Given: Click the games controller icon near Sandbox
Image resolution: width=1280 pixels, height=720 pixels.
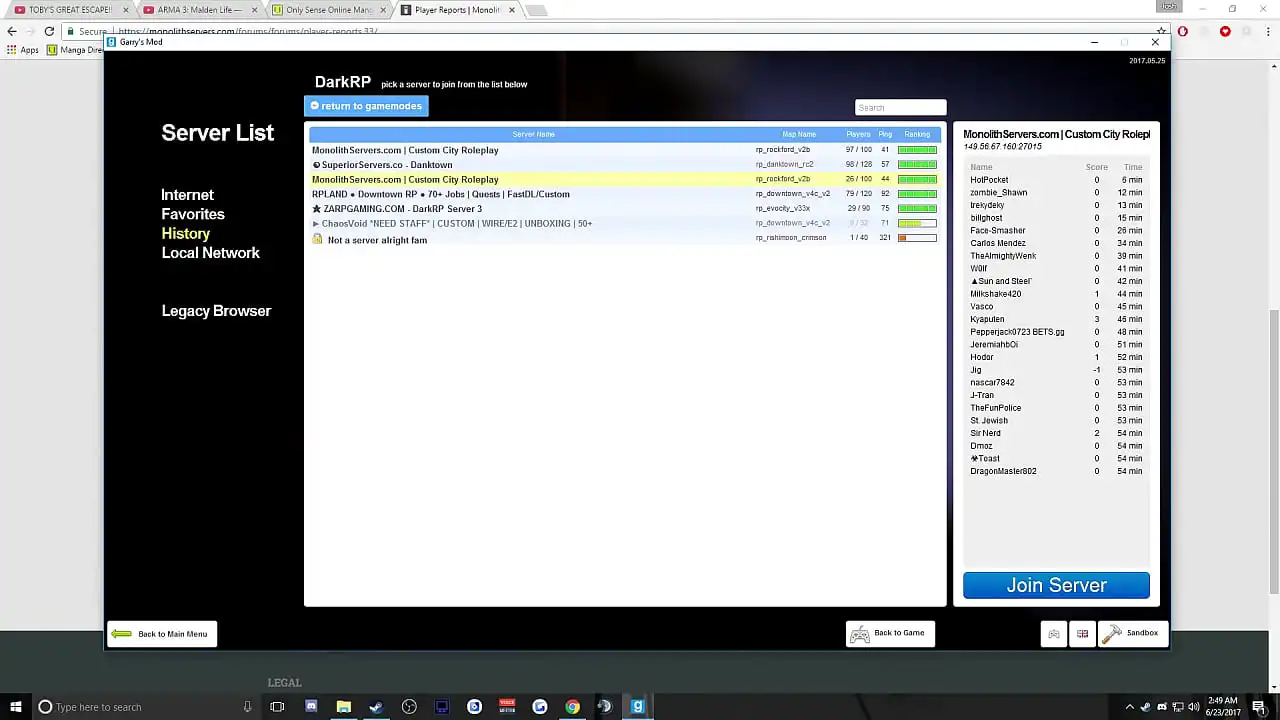Looking at the screenshot, I should 1053,634.
